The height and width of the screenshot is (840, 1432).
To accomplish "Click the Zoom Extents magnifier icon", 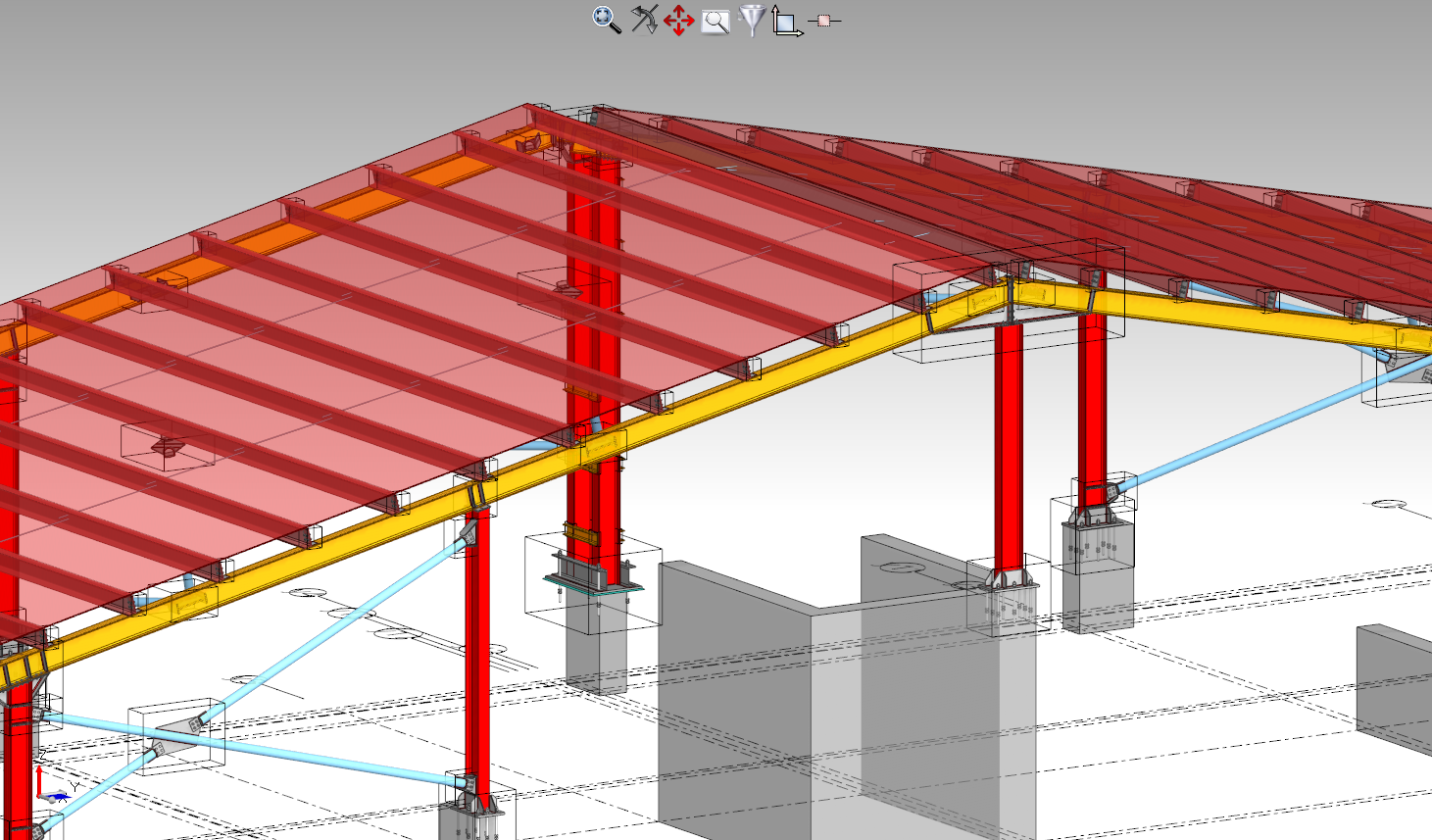I will tap(606, 20).
